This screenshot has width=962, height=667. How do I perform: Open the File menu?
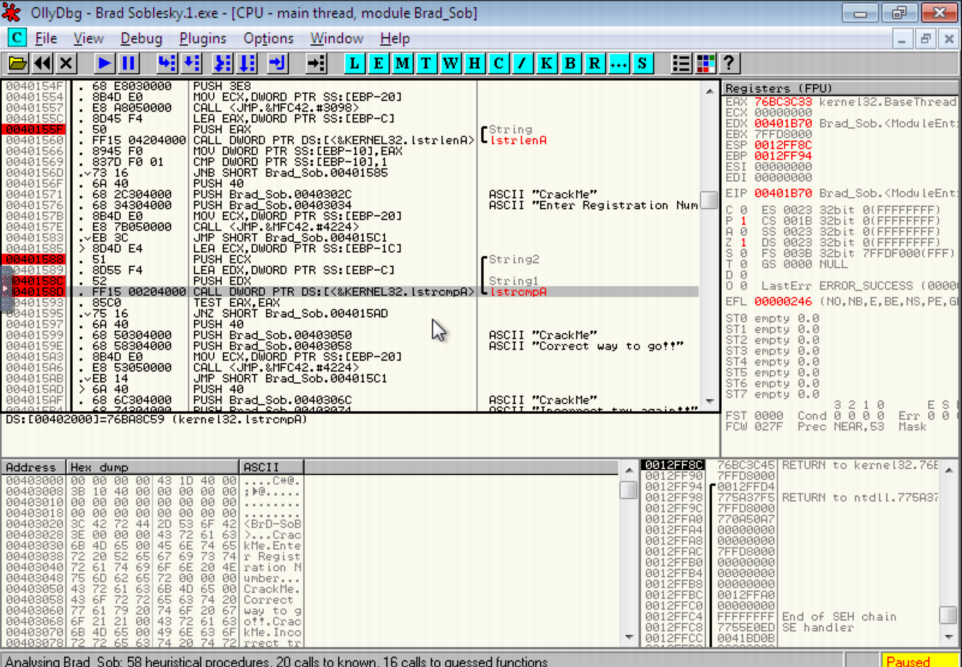[46, 39]
